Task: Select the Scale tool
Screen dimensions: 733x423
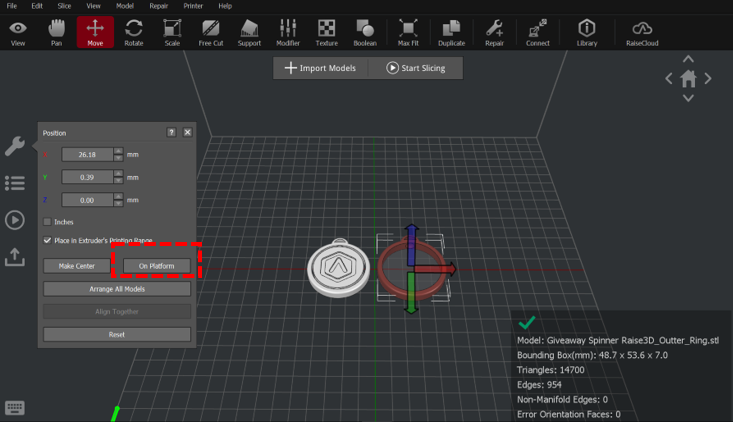Action: pos(172,31)
